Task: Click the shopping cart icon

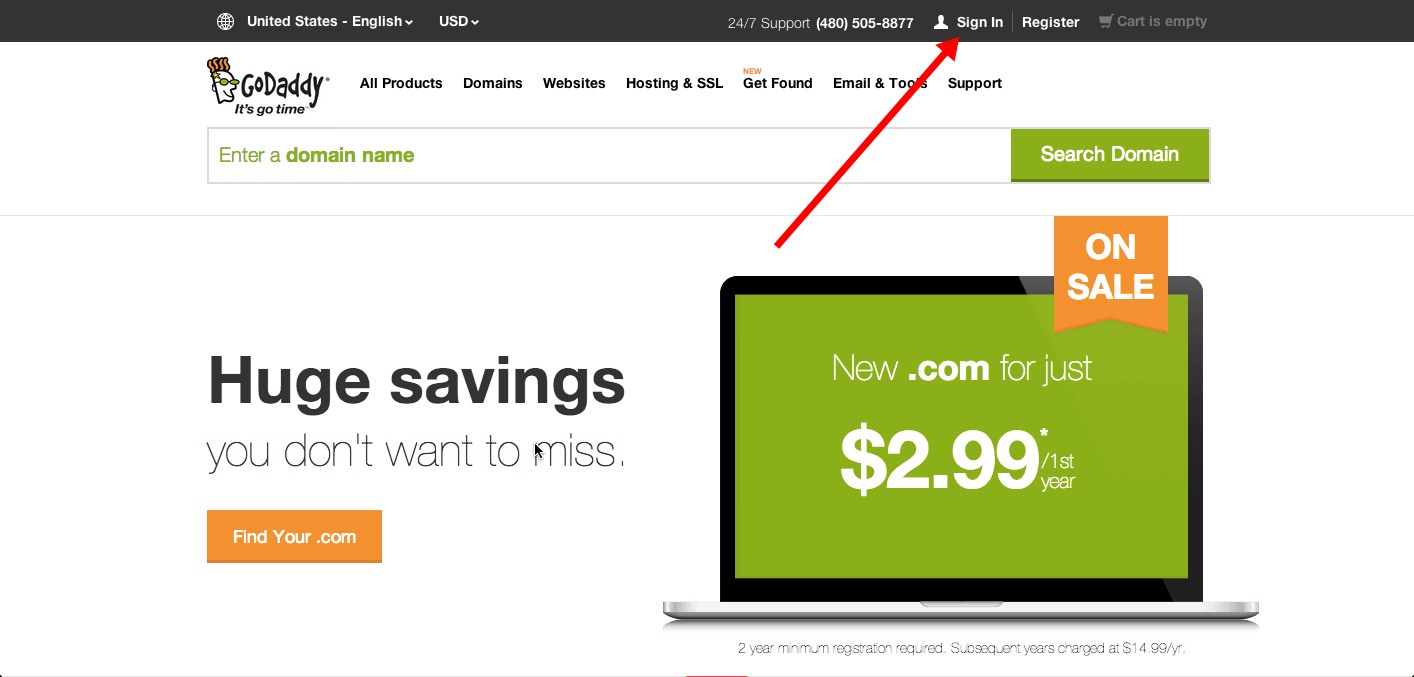Action: (1105, 21)
